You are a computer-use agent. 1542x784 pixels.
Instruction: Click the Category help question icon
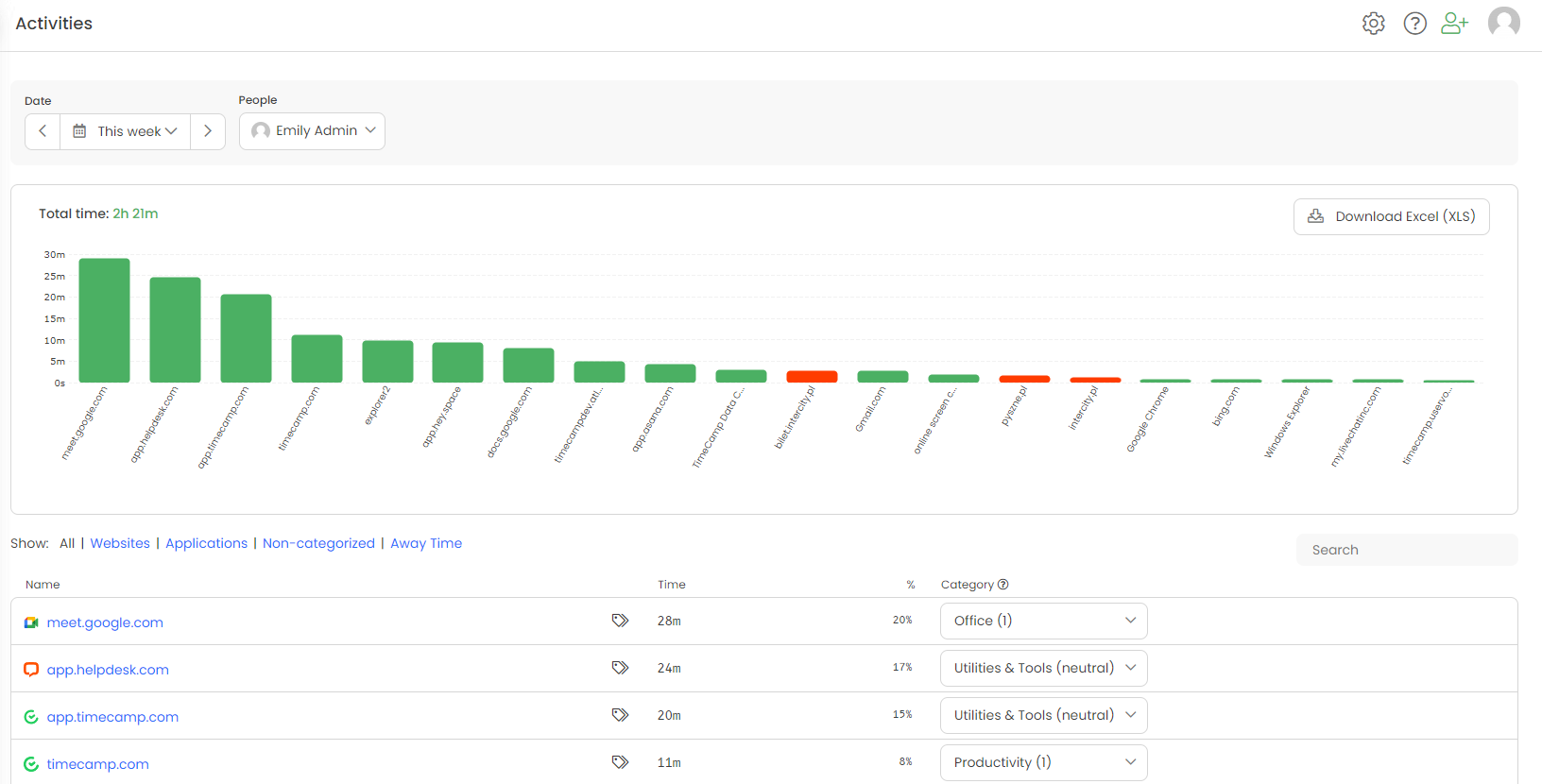(1003, 585)
